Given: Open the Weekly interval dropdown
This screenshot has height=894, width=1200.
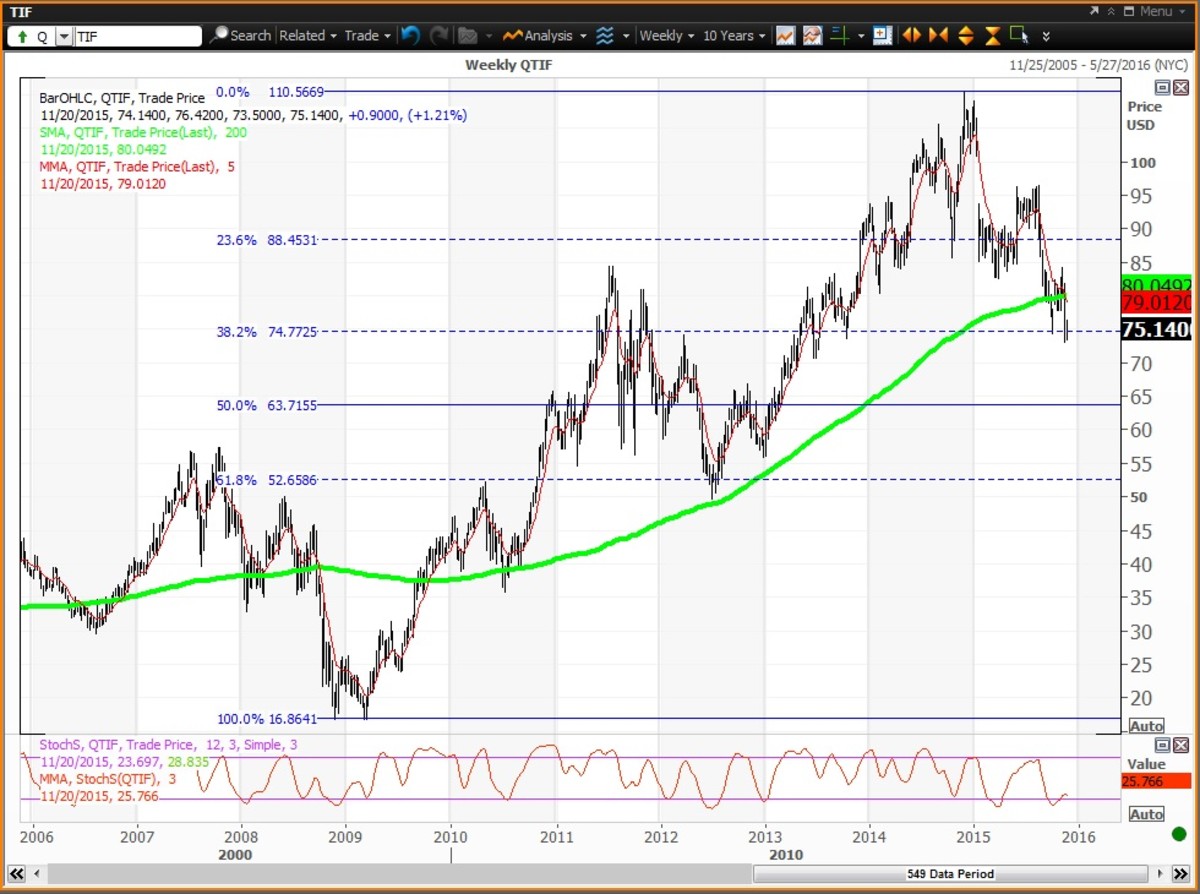Looking at the screenshot, I should pos(666,36).
